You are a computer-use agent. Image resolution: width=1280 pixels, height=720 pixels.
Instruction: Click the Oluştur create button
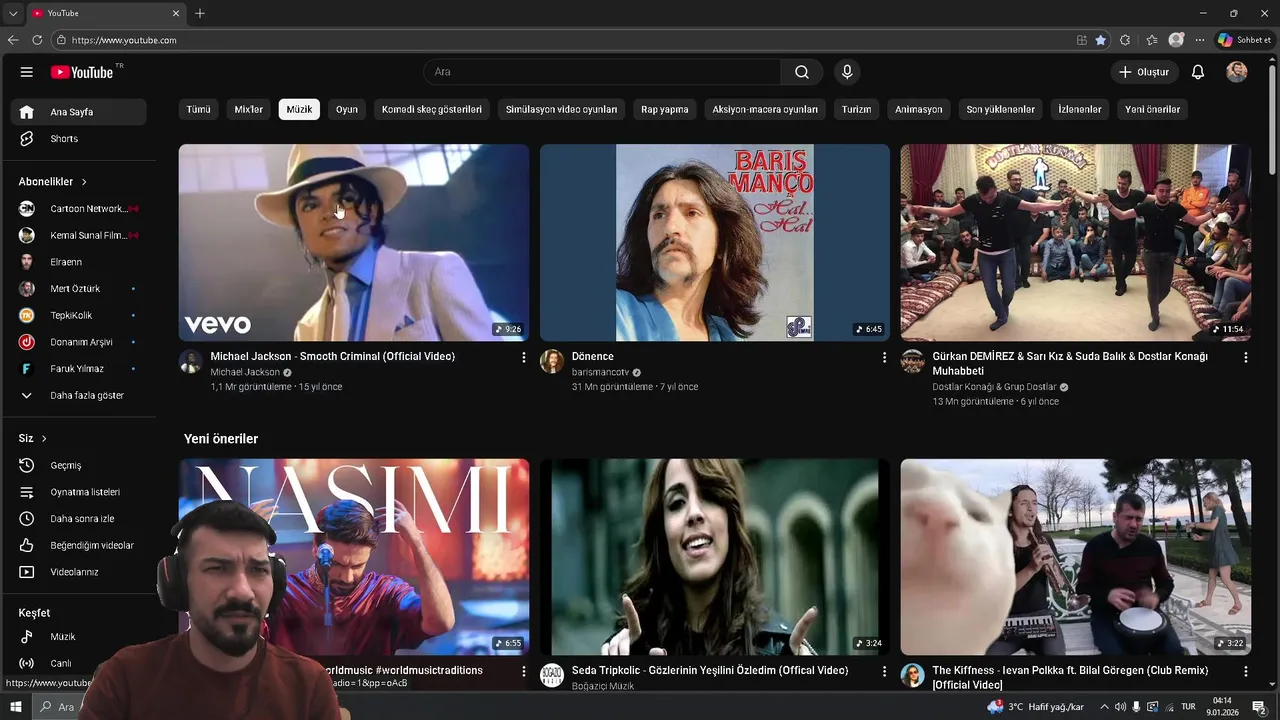[x=1144, y=72]
